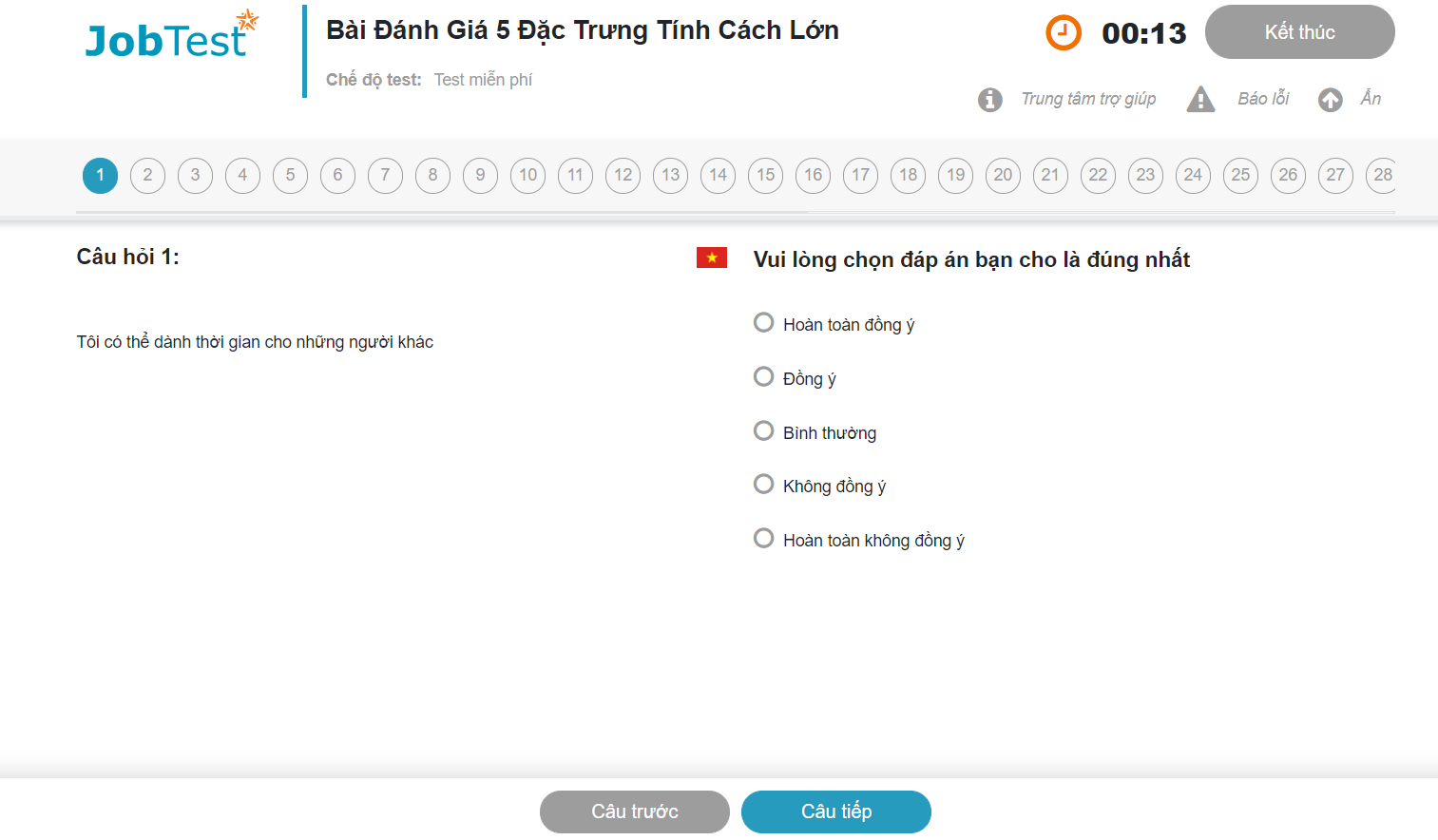Open question 20 from number bar
This screenshot has width=1438, height=840.
click(1003, 175)
